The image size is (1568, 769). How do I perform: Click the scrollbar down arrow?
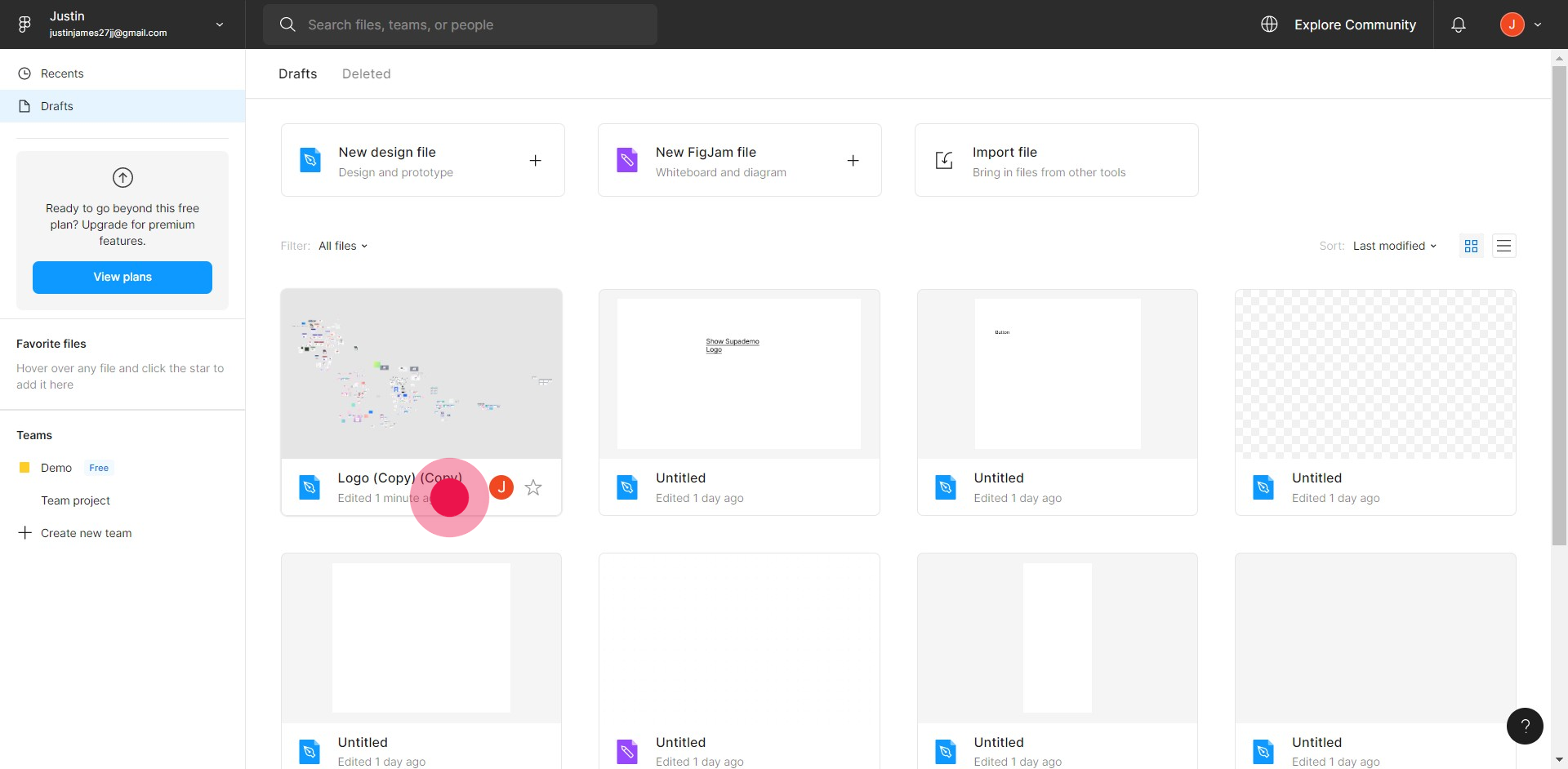(1559, 760)
